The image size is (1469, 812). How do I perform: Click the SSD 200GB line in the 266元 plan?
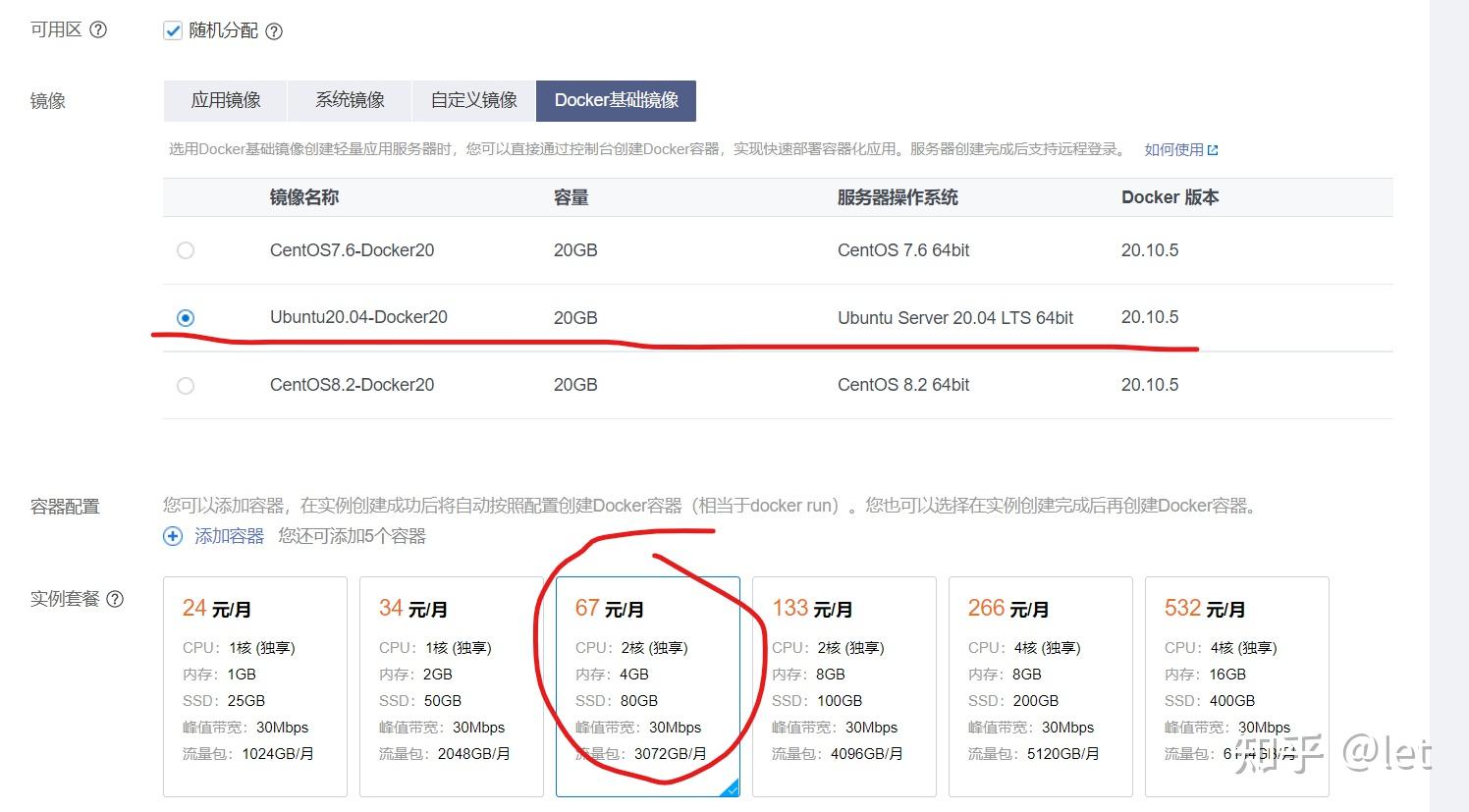pyautogui.click(x=1013, y=701)
